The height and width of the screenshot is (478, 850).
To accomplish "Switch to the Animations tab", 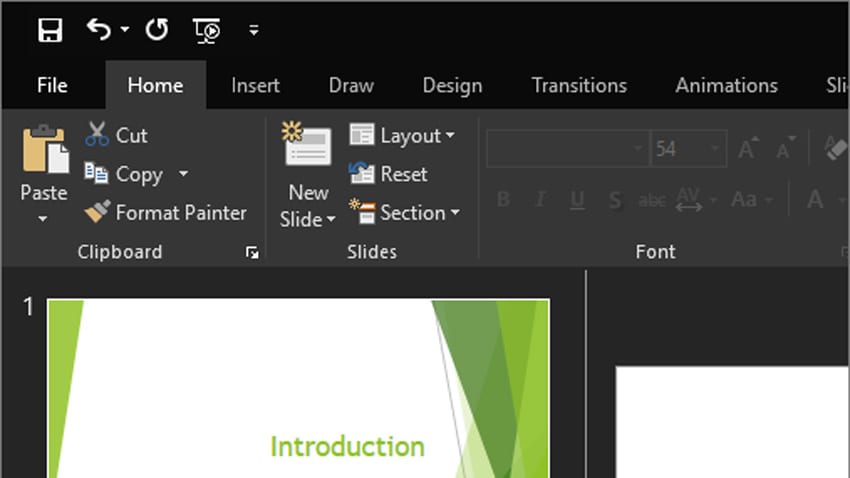I will coord(726,86).
